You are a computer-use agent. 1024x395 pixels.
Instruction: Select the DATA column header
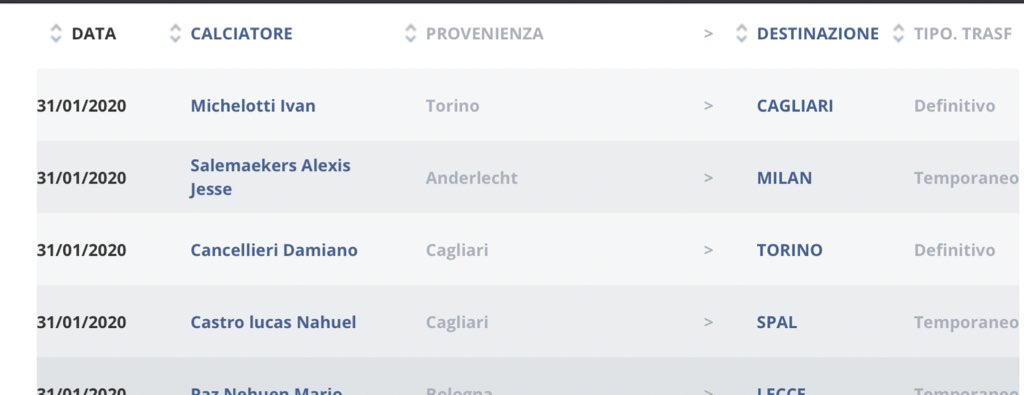pos(94,34)
